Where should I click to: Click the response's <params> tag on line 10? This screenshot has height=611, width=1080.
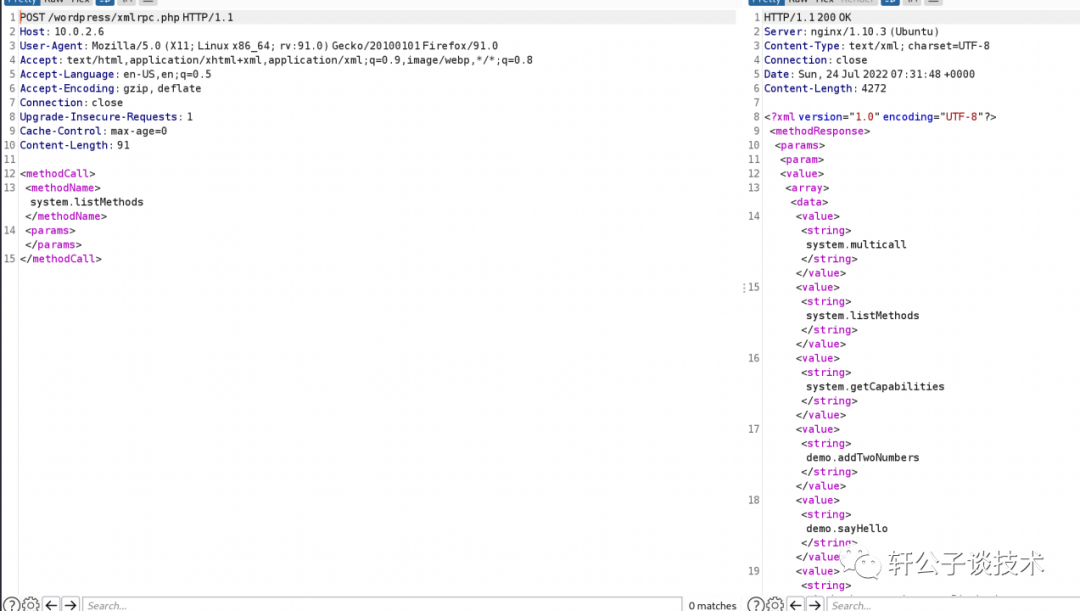(800, 145)
